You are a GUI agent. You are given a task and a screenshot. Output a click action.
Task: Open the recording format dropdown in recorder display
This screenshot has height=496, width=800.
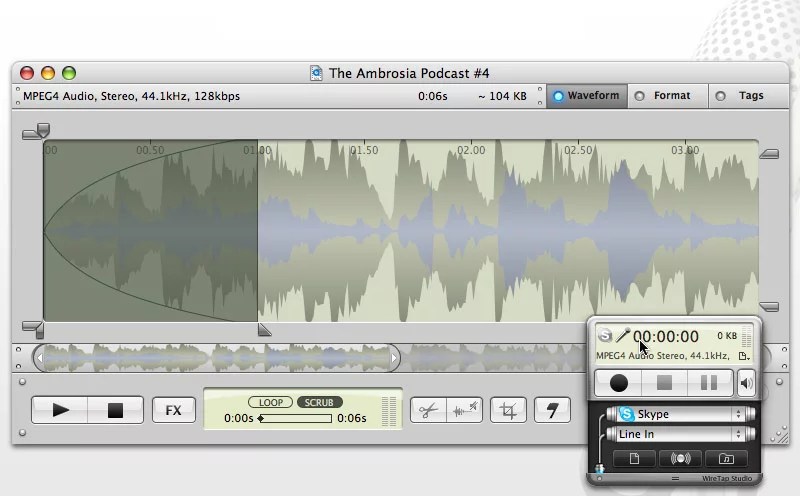(x=743, y=355)
